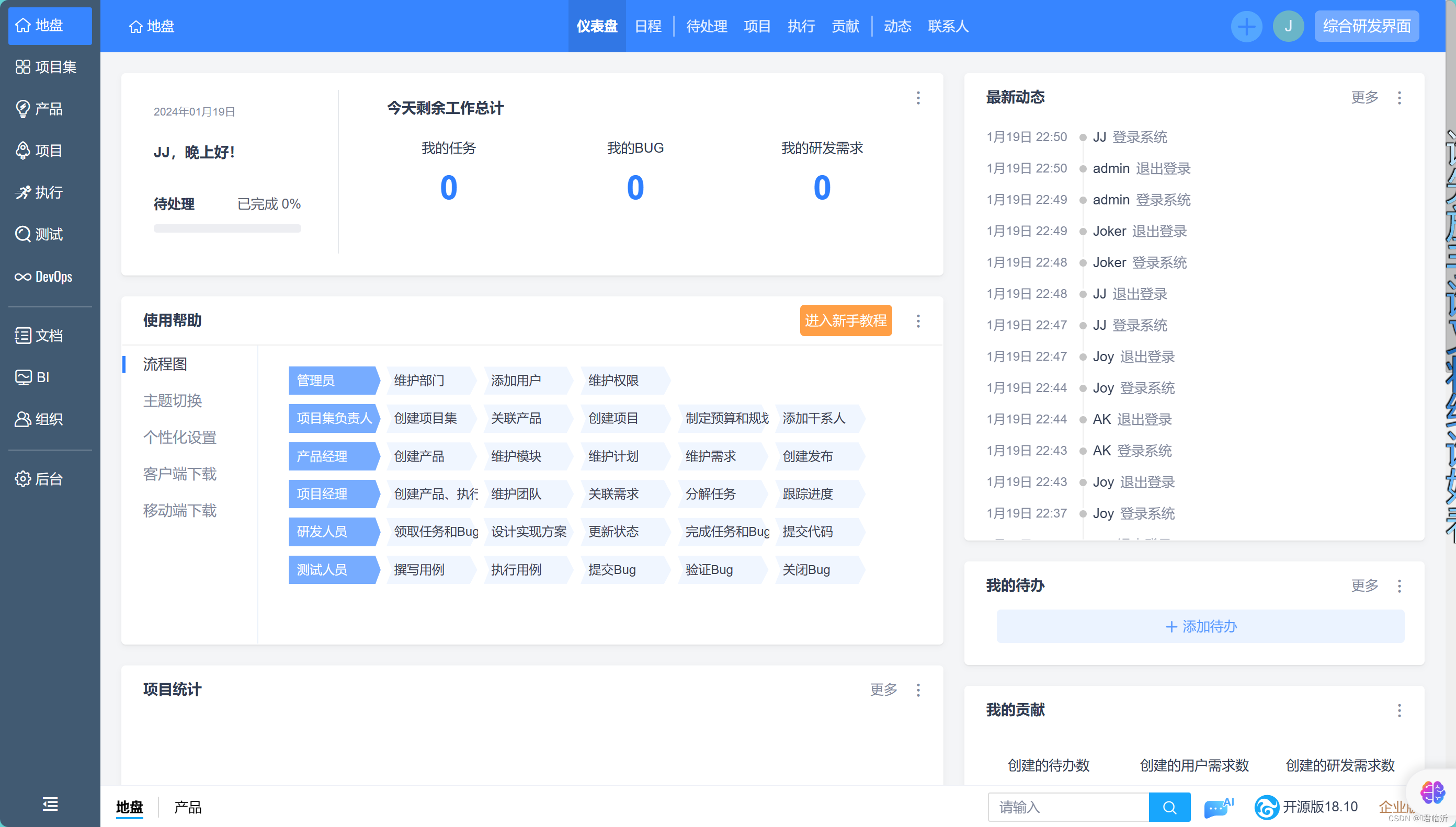Click the 添加待办 button
Screen dimensions: 1456x827
(1200, 626)
